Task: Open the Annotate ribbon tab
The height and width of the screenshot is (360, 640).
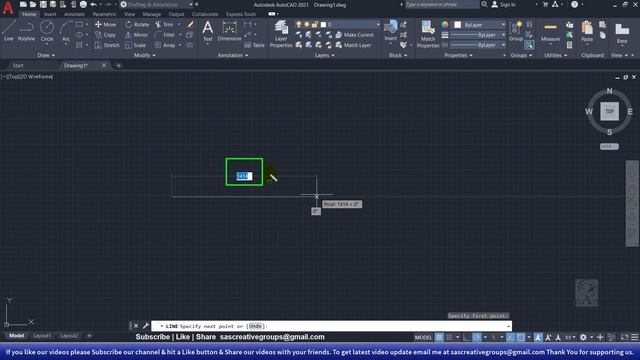Action: 74,14
